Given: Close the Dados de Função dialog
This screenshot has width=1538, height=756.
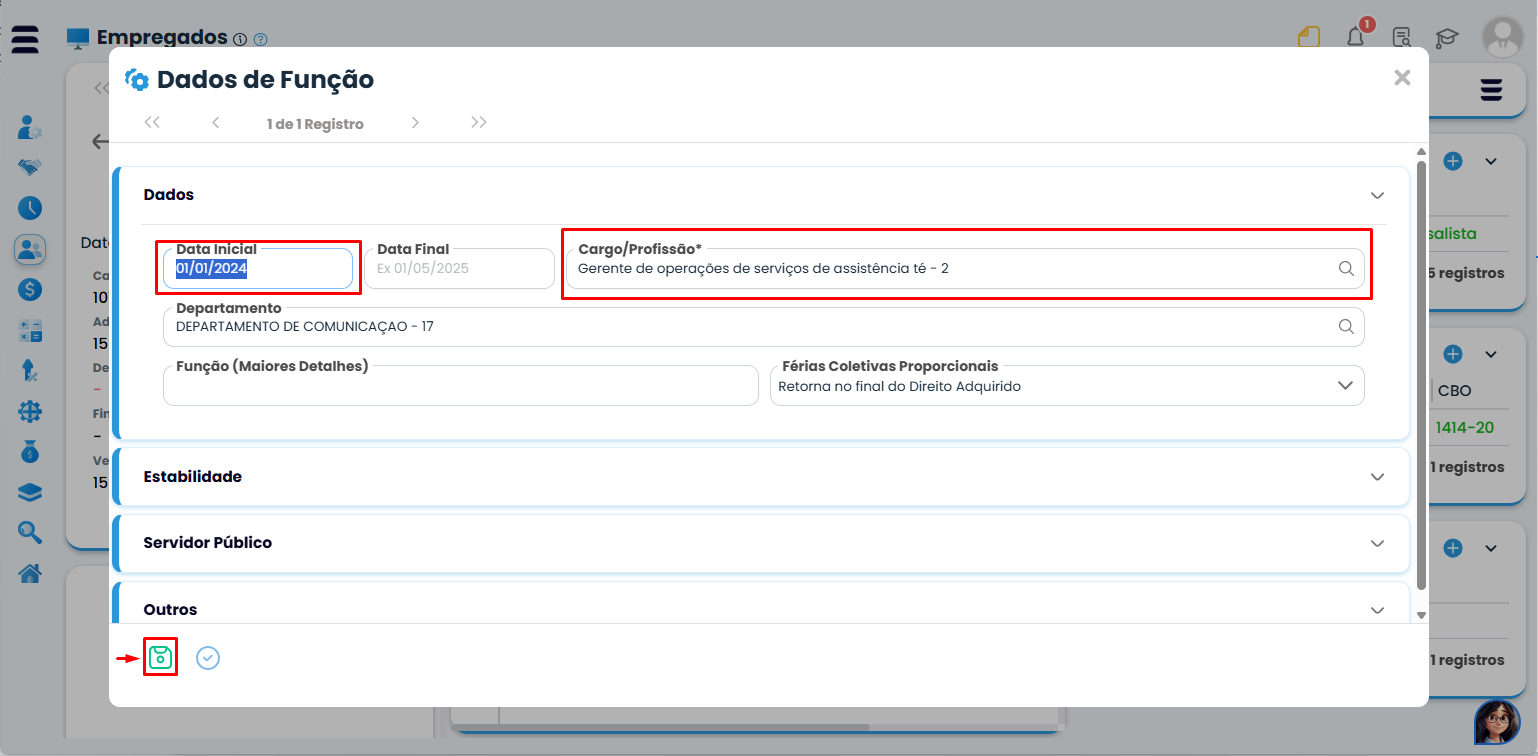Looking at the screenshot, I should (x=1402, y=78).
